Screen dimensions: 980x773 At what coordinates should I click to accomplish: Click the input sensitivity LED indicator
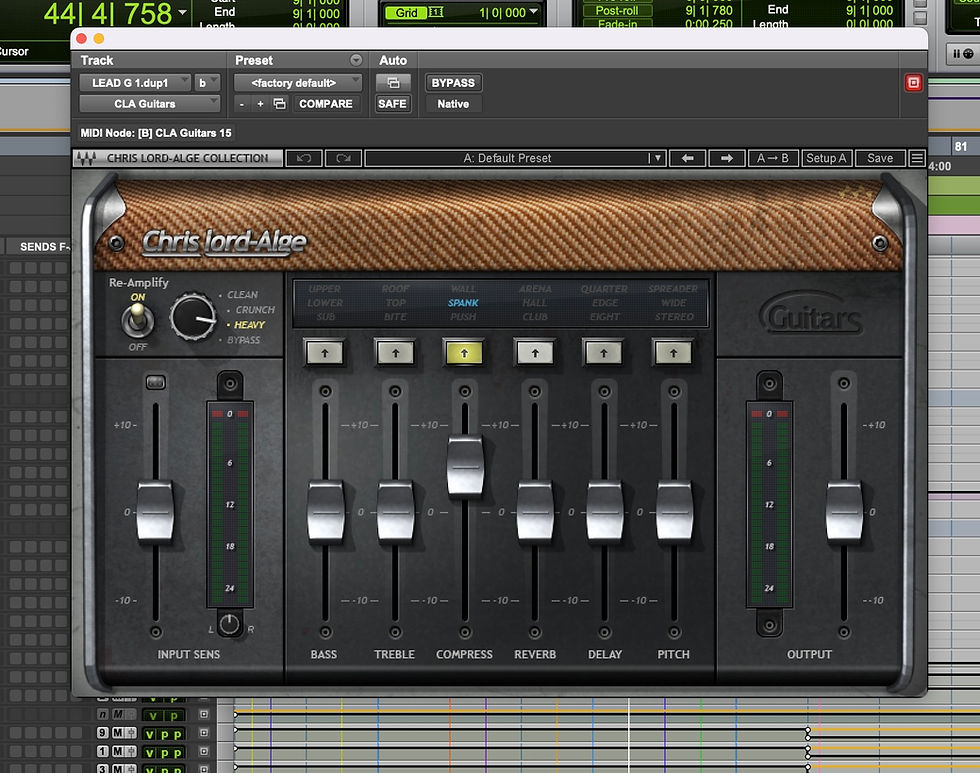coord(156,382)
